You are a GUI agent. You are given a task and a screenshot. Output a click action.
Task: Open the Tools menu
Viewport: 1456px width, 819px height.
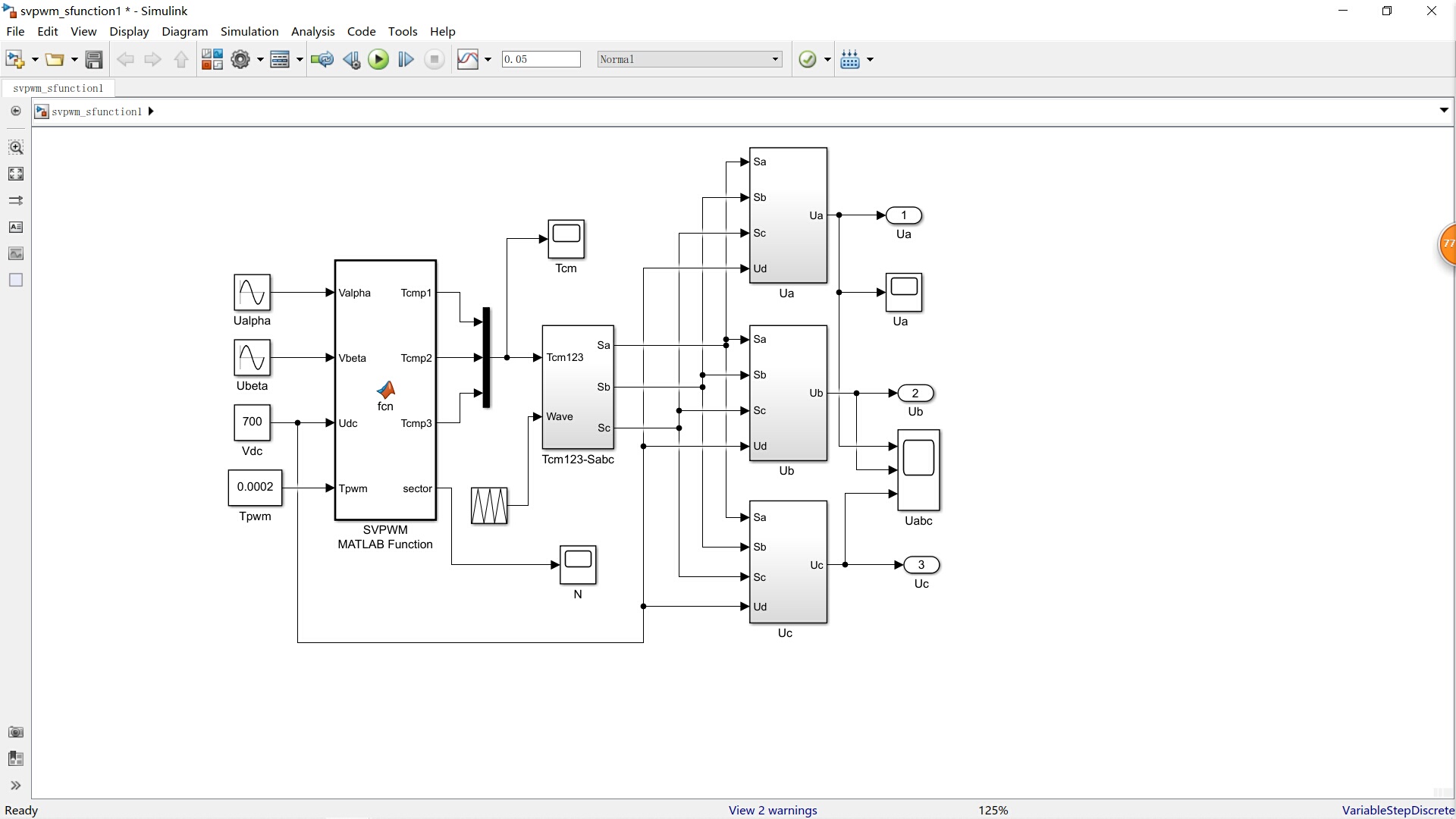403,31
